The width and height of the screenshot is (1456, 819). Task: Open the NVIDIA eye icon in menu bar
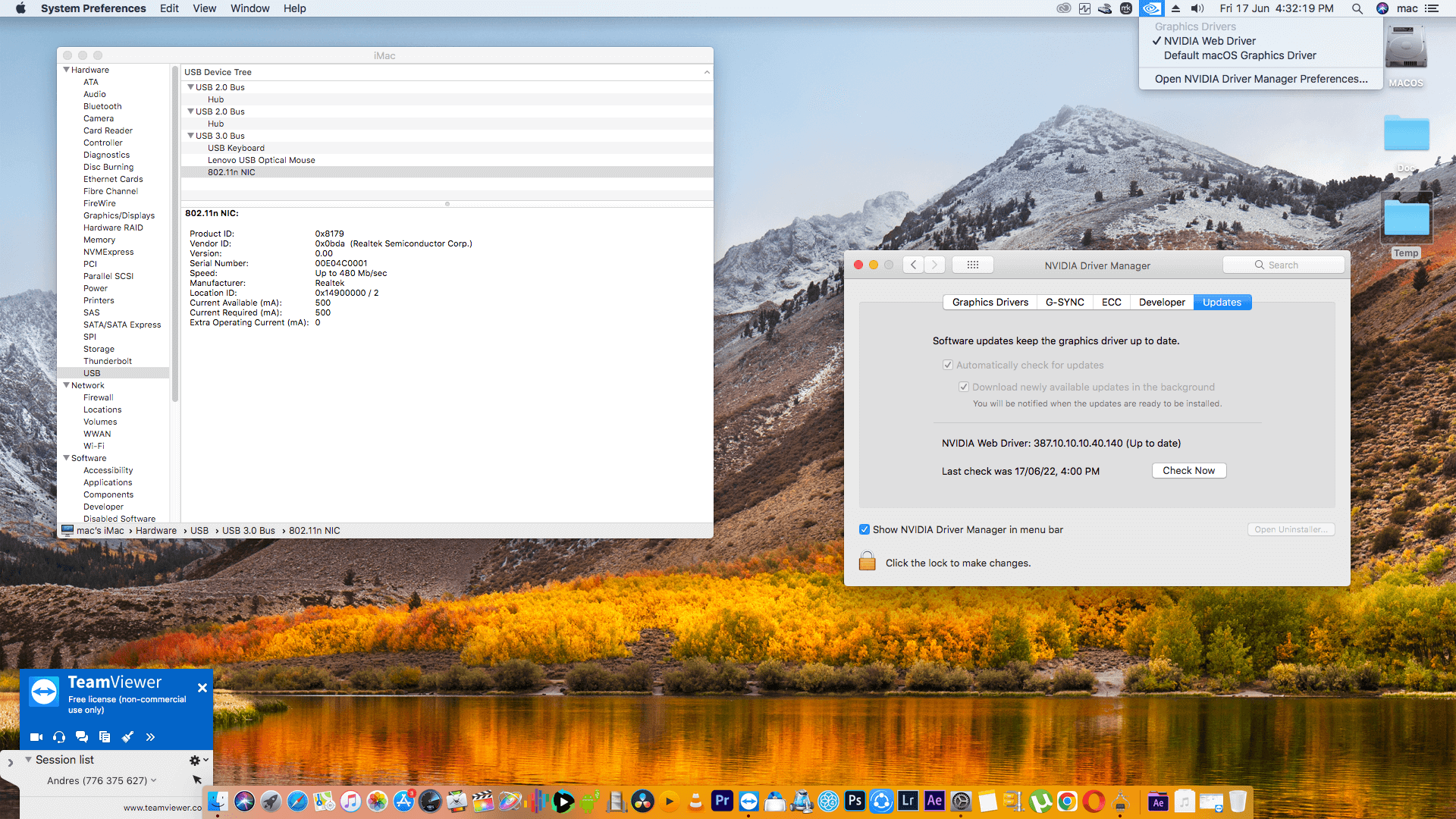pyautogui.click(x=1150, y=8)
